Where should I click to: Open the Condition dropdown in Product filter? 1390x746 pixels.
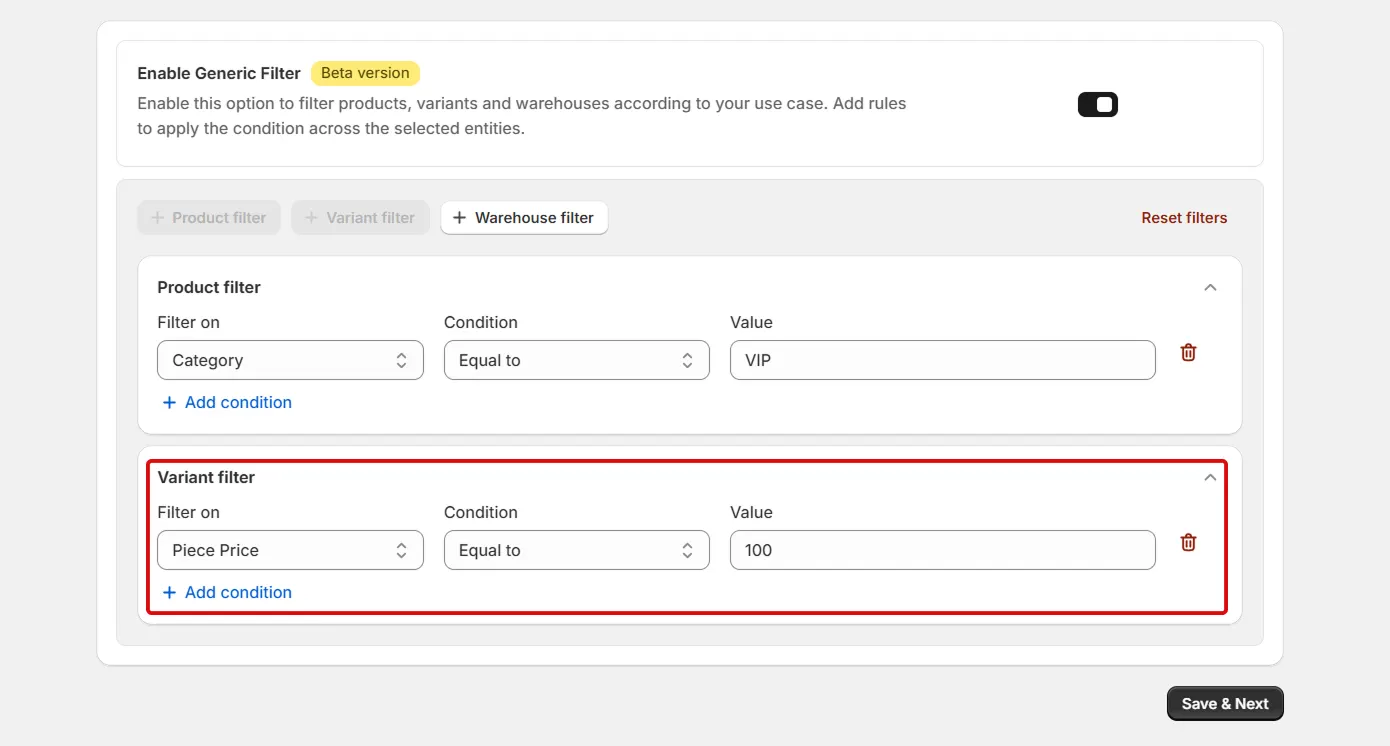coord(577,360)
